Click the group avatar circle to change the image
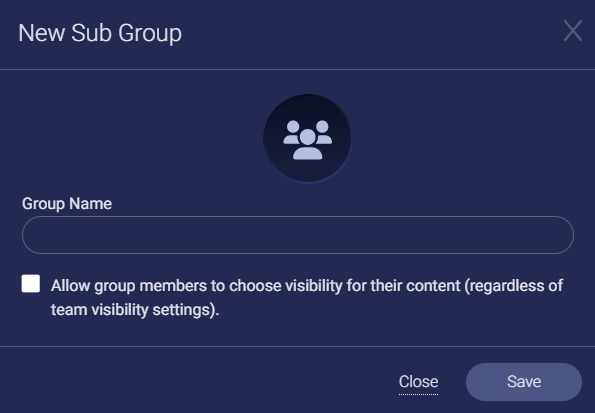The width and height of the screenshot is (595, 413). pos(307,139)
